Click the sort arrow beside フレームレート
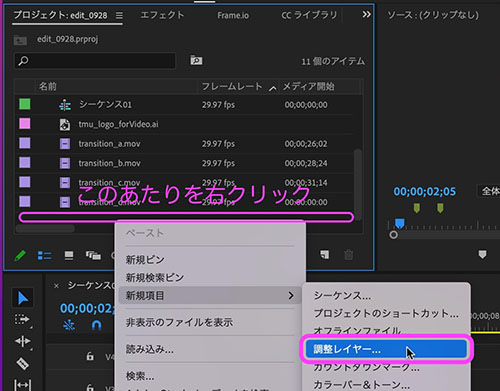Viewport: 500px width, 391px height. pyautogui.click(x=273, y=88)
